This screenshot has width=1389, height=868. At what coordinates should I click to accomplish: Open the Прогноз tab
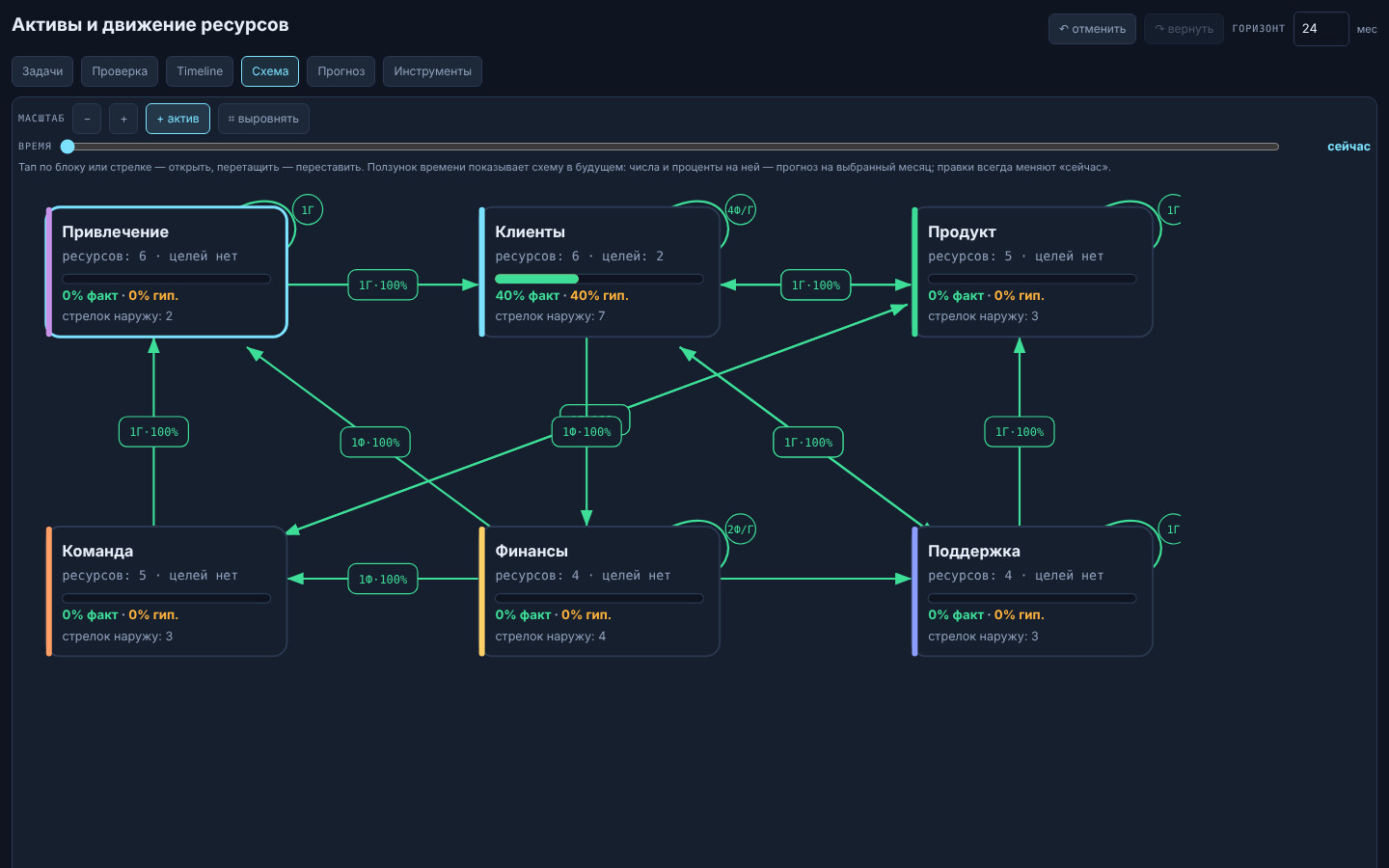341,71
